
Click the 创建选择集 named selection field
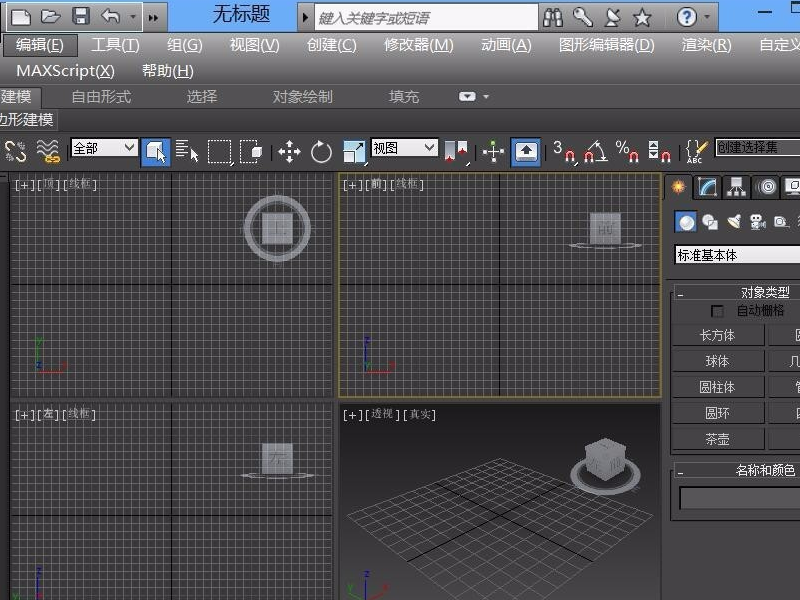pyautogui.click(x=758, y=147)
